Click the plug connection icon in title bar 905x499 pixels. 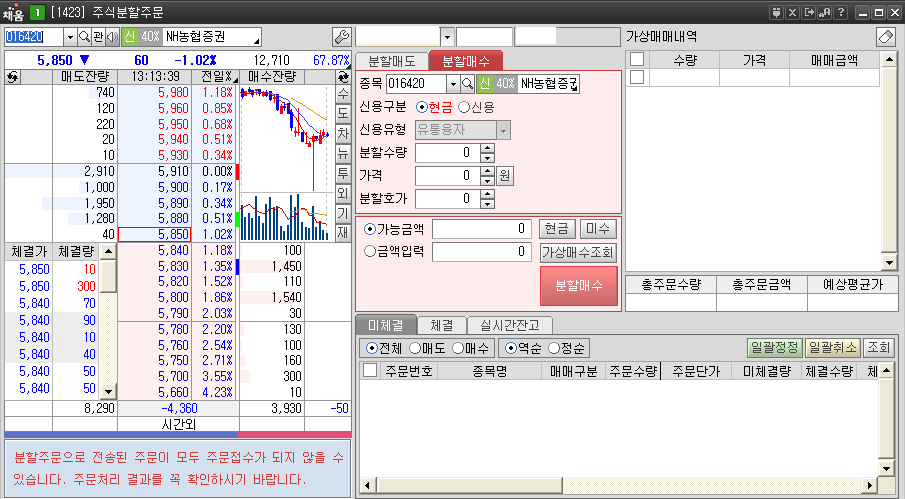click(775, 12)
